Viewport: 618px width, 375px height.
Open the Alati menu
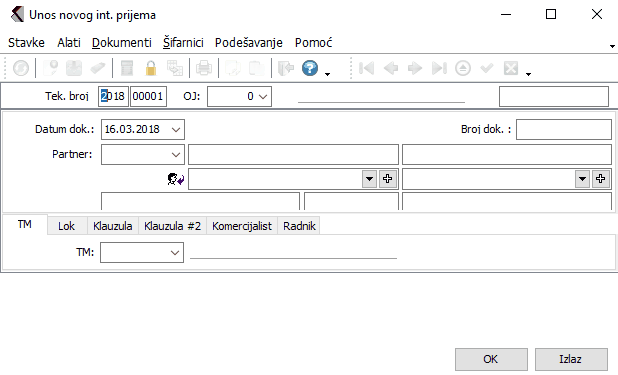[69, 43]
